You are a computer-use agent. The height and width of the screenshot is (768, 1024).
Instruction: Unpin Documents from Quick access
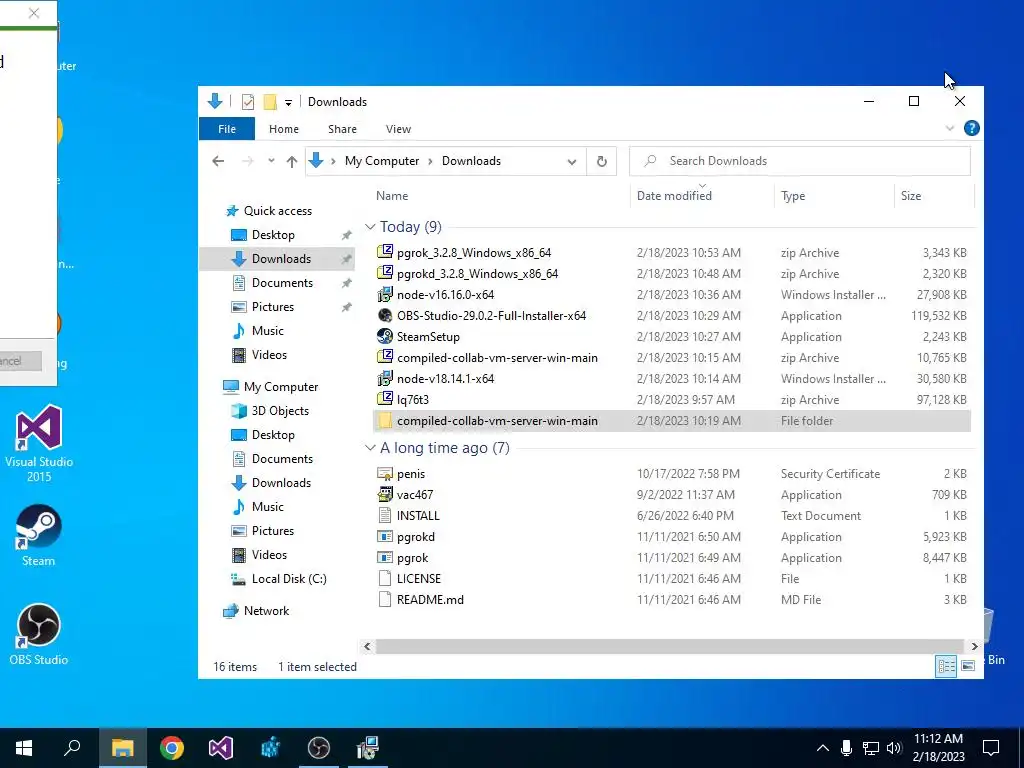347,283
